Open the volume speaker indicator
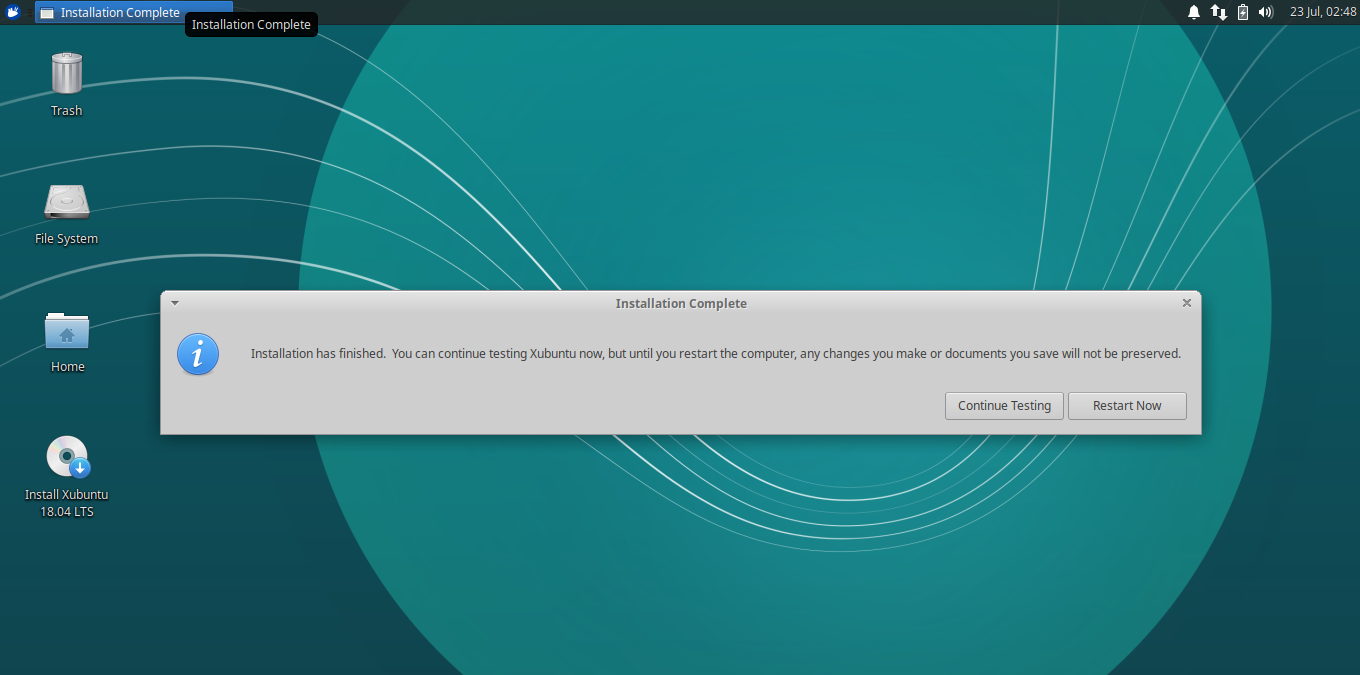The height and width of the screenshot is (675, 1360). [x=1266, y=12]
